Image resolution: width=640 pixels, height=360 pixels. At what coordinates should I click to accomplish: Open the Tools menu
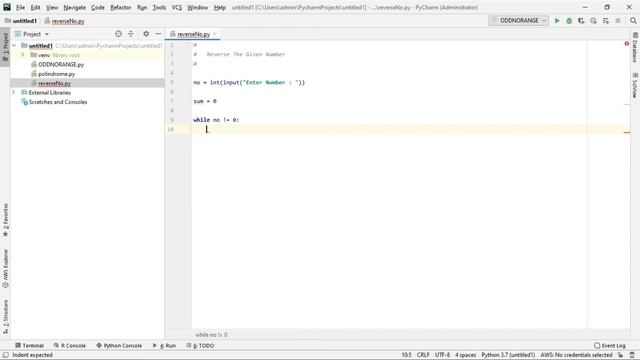(159, 7)
